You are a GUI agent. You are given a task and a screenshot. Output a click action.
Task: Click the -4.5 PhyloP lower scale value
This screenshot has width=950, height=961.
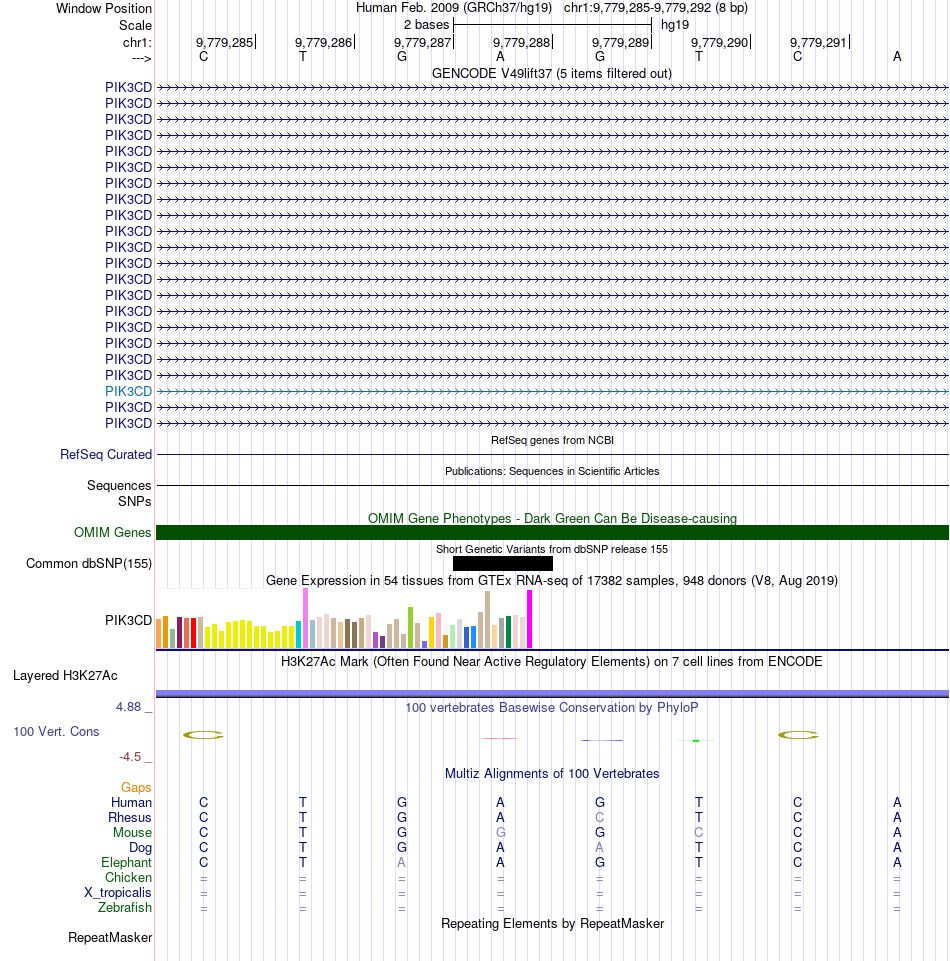coord(130,757)
